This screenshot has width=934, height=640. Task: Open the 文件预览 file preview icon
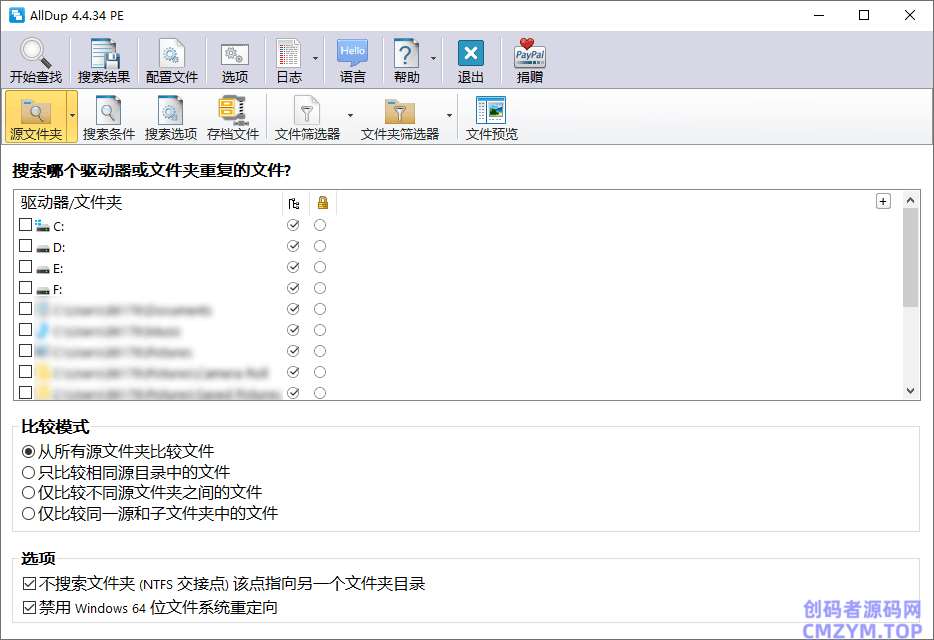tap(491, 117)
